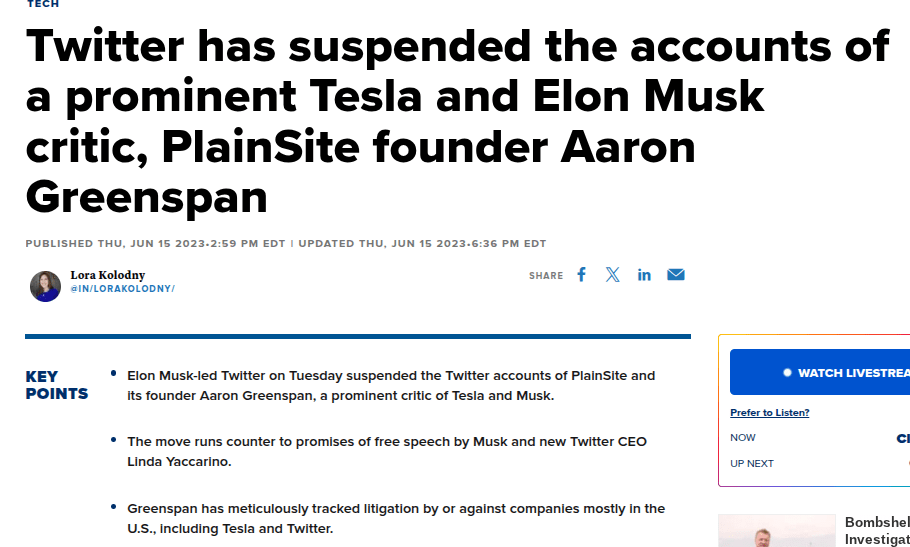Open the Bombshell article thumbnail

[x=776, y=531]
